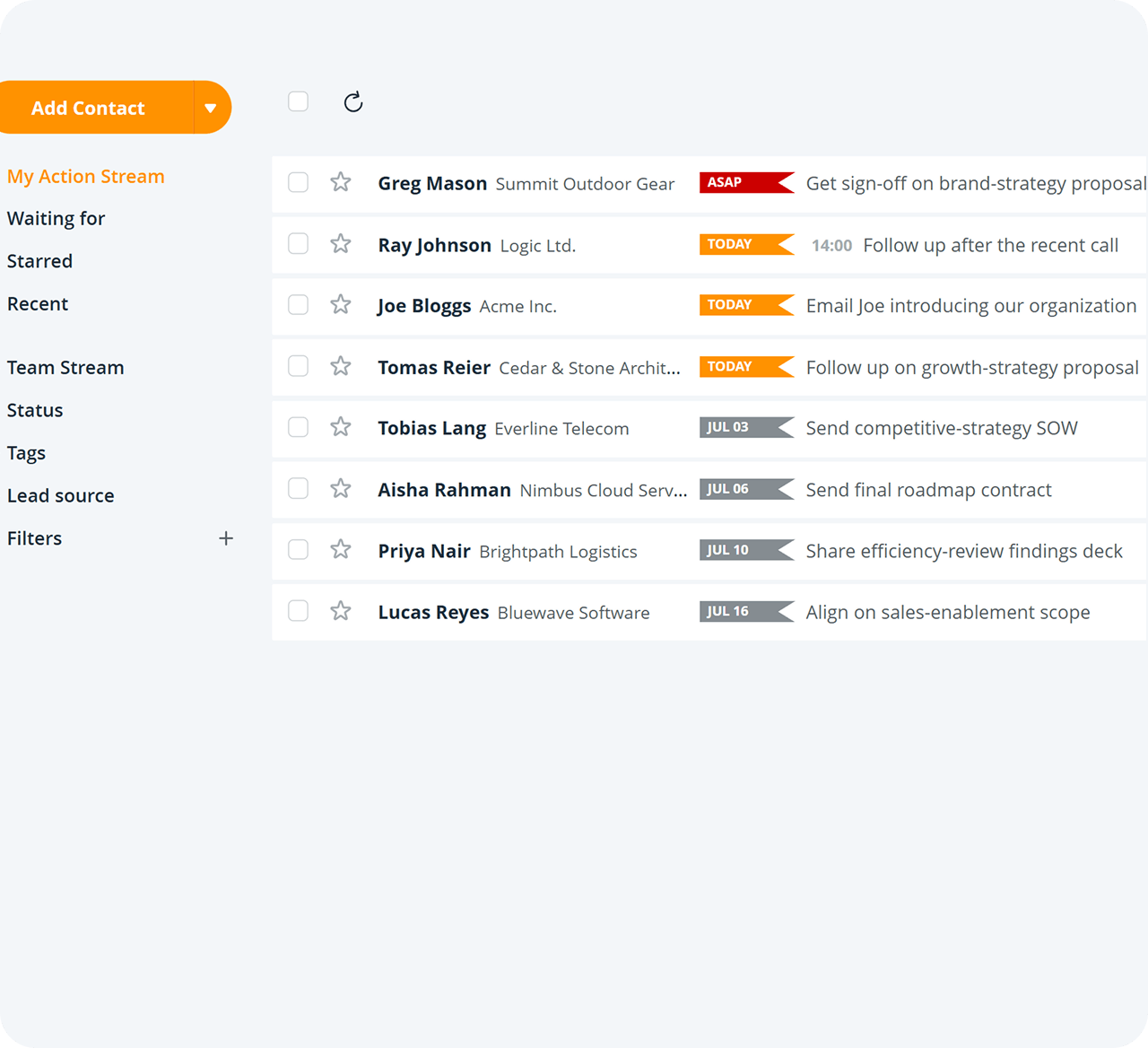Click the red ASAP flag
The image size is (1148, 1048).
[x=747, y=182]
